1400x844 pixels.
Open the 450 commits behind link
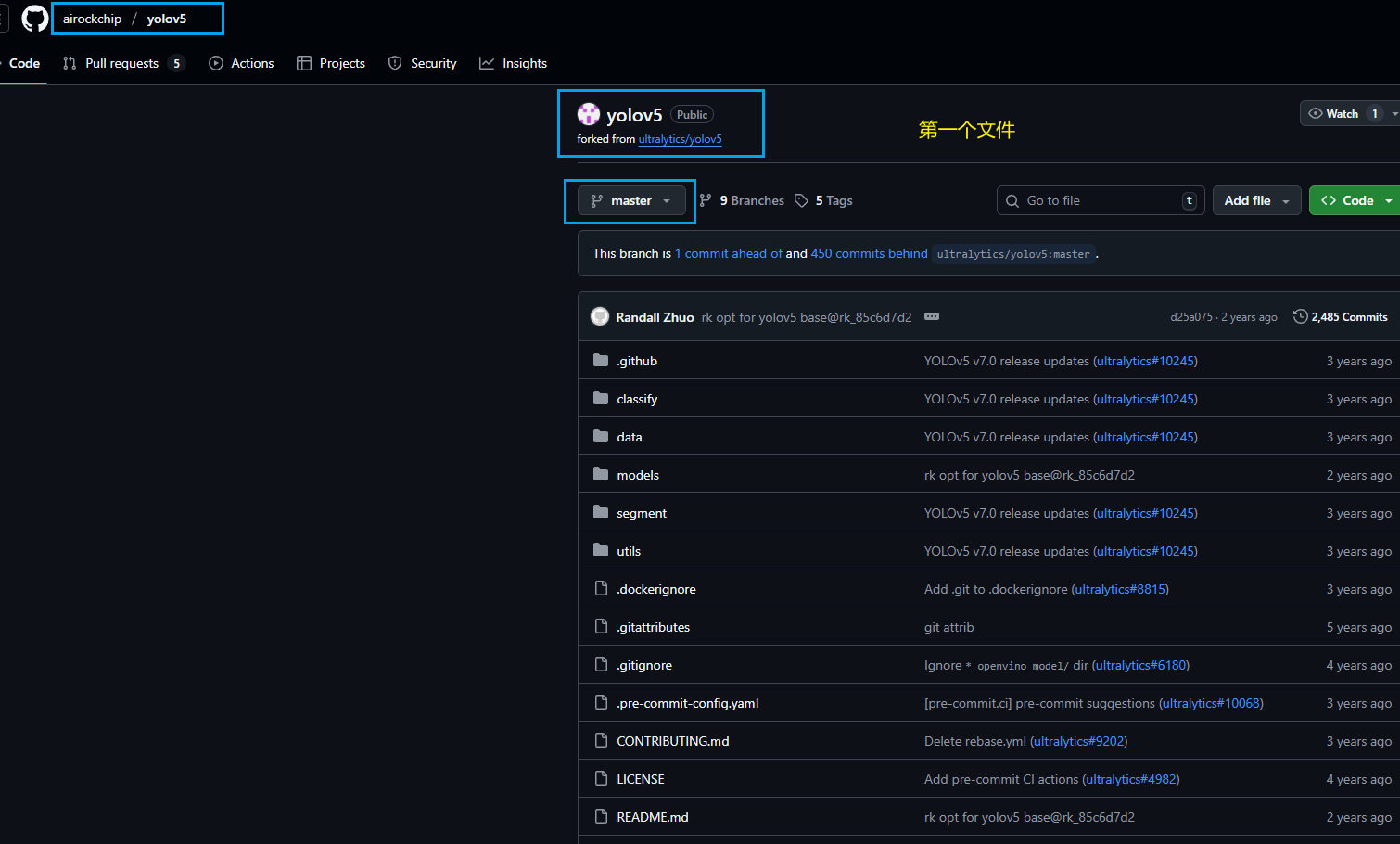click(x=869, y=253)
